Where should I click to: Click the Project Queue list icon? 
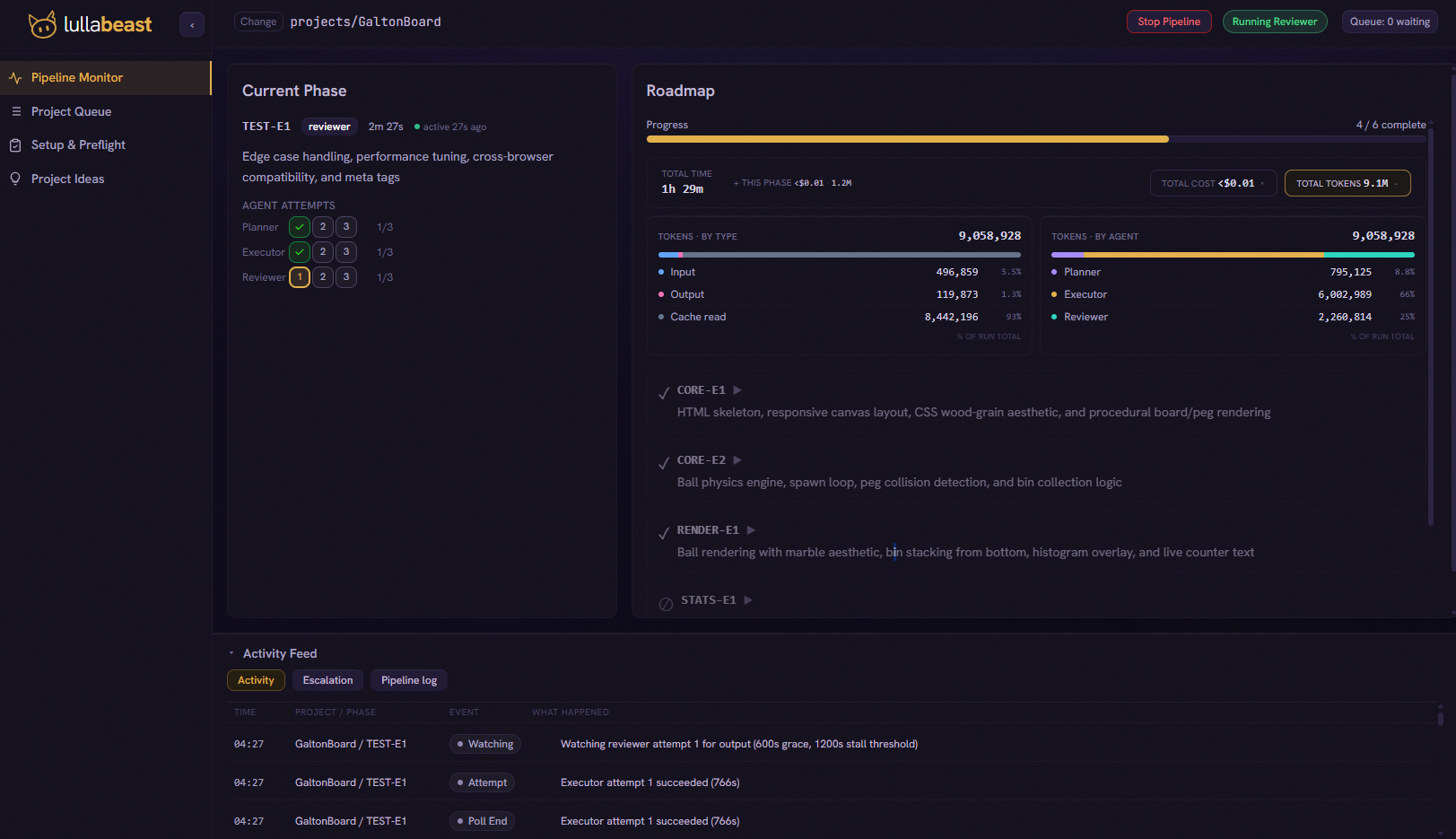pos(16,111)
